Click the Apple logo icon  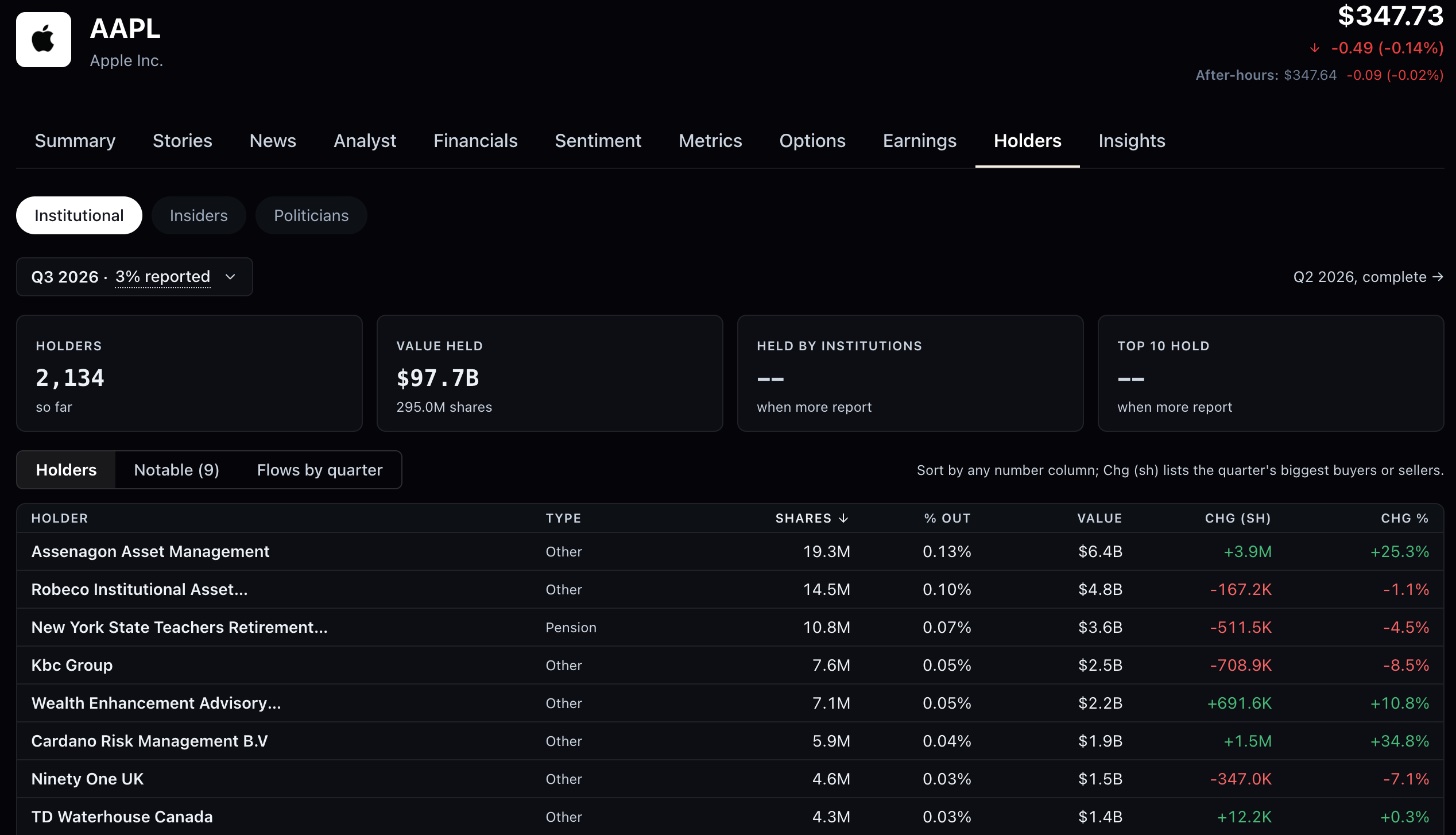[43, 40]
